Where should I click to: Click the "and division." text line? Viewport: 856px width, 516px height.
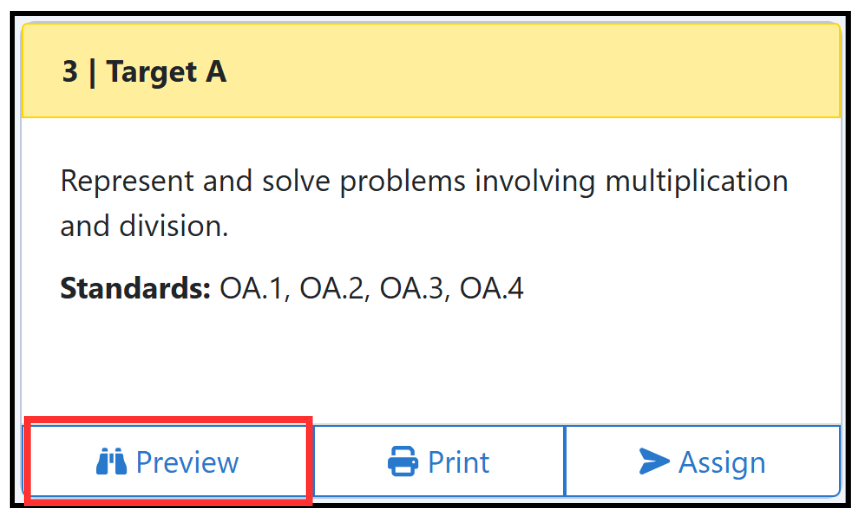point(144,226)
